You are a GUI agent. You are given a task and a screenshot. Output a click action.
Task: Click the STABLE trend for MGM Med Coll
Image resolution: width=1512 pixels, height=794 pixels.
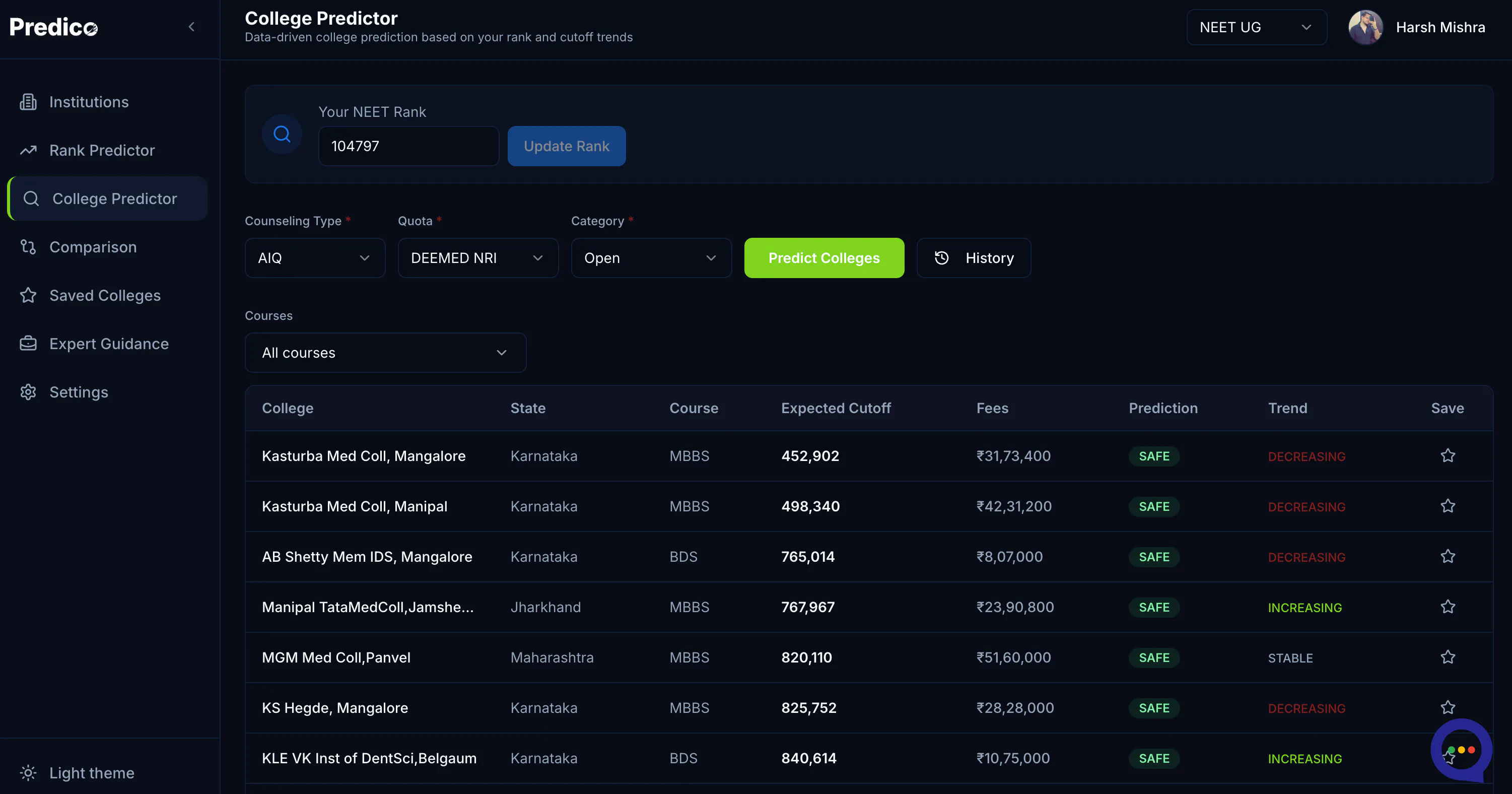click(x=1290, y=658)
